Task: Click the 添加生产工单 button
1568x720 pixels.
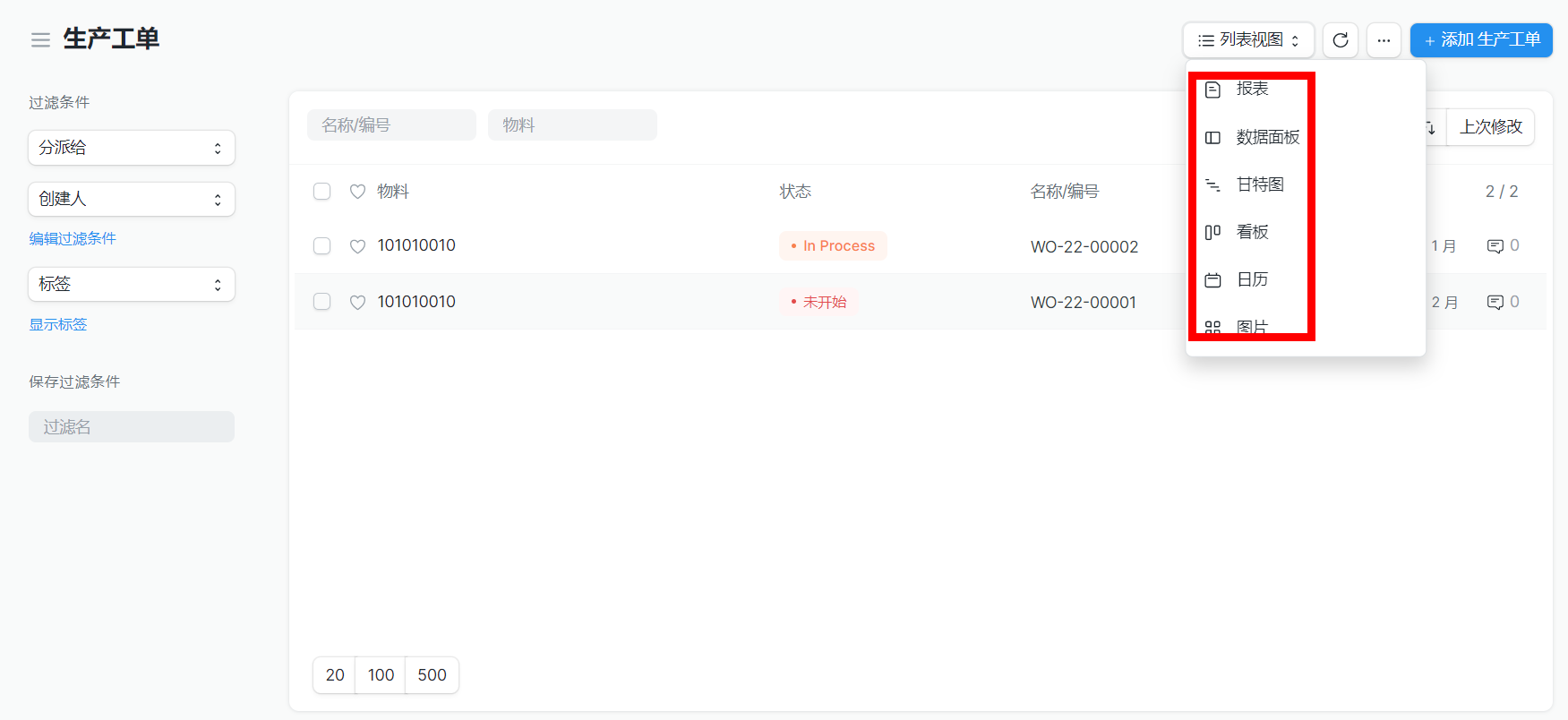Action: pos(1481,40)
